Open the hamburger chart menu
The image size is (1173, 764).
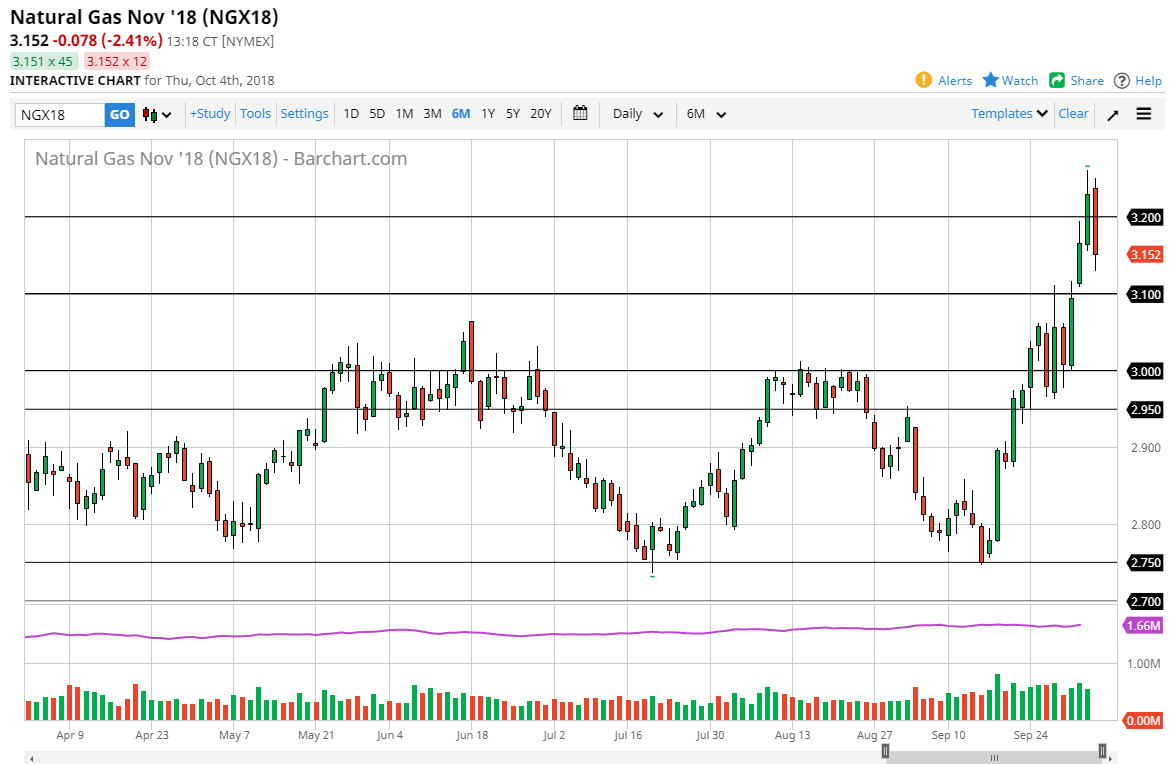pyautogui.click(x=1144, y=114)
